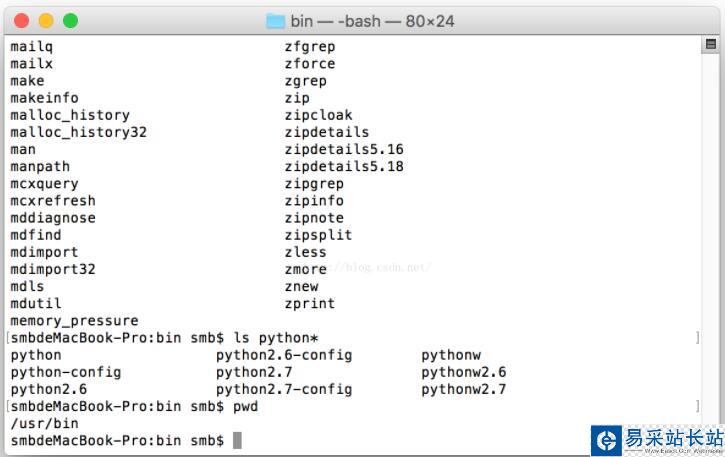Click the terminal cursor block at prompt
This screenshot has width=725, height=457.
point(237,440)
